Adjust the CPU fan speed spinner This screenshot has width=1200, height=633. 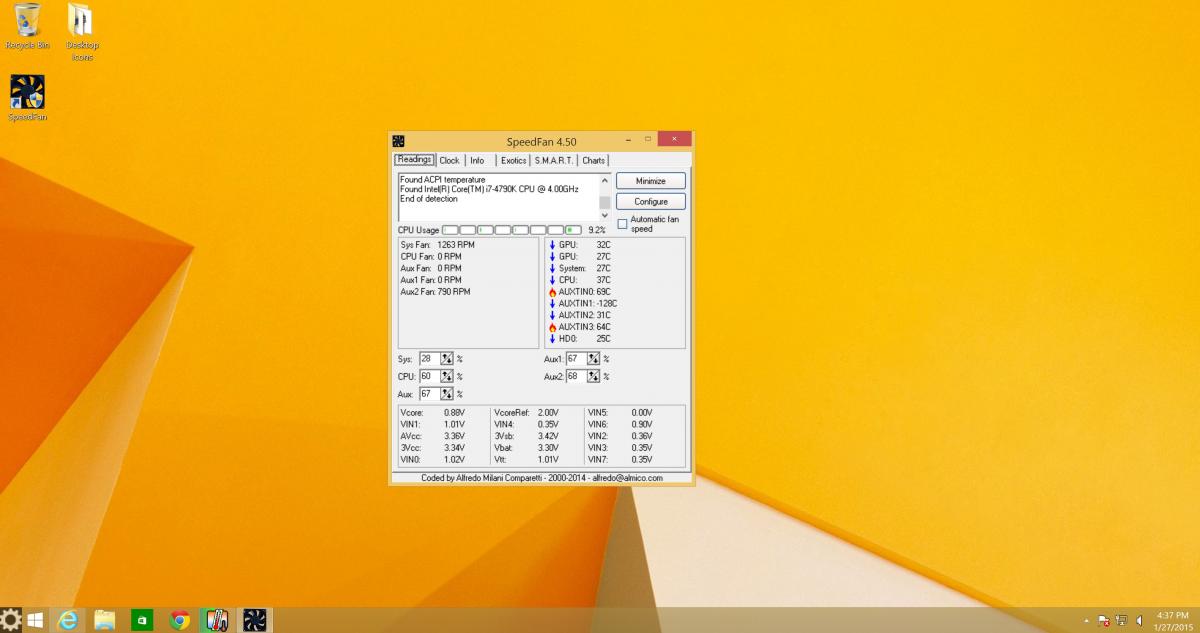coord(447,376)
